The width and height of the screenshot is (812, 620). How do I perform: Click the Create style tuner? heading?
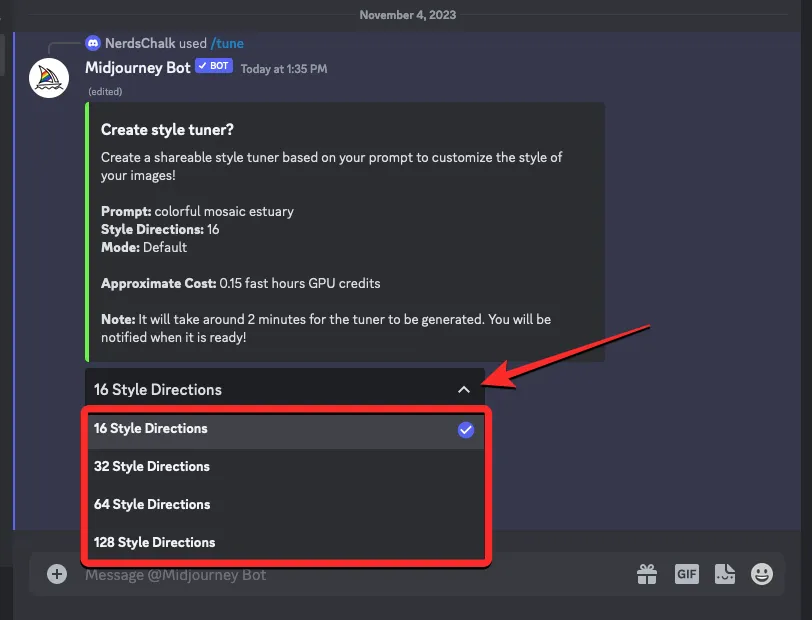167,129
